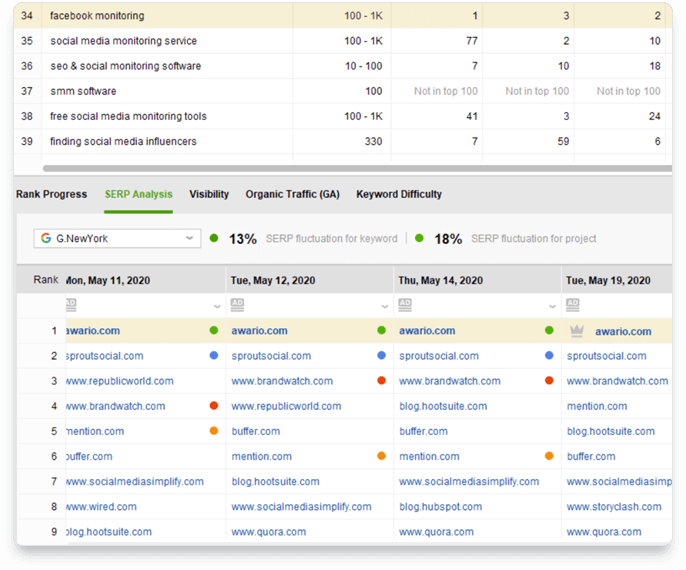Viewport: 686px width, 570px height.
Task: Click the AD icon under Thu, May 14
Action: click(x=405, y=304)
